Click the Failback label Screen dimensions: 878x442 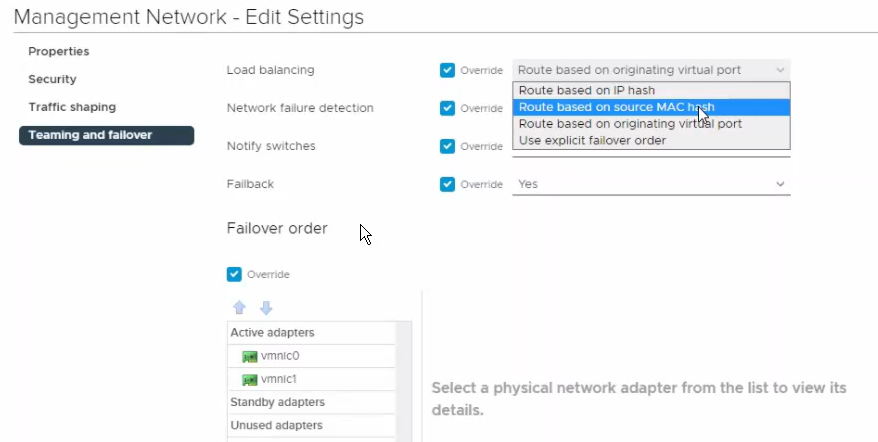point(250,184)
